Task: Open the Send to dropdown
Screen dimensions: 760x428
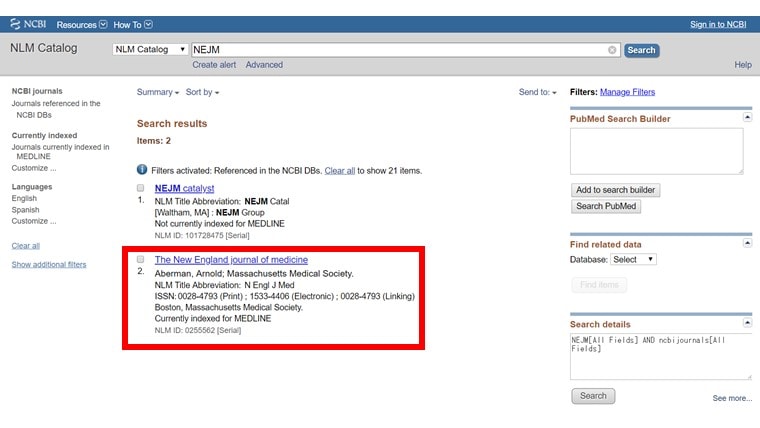Action: click(x=538, y=92)
